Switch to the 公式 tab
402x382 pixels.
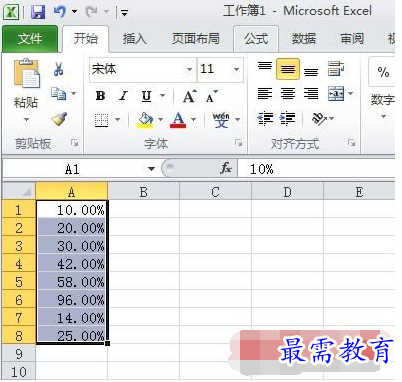click(256, 39)
